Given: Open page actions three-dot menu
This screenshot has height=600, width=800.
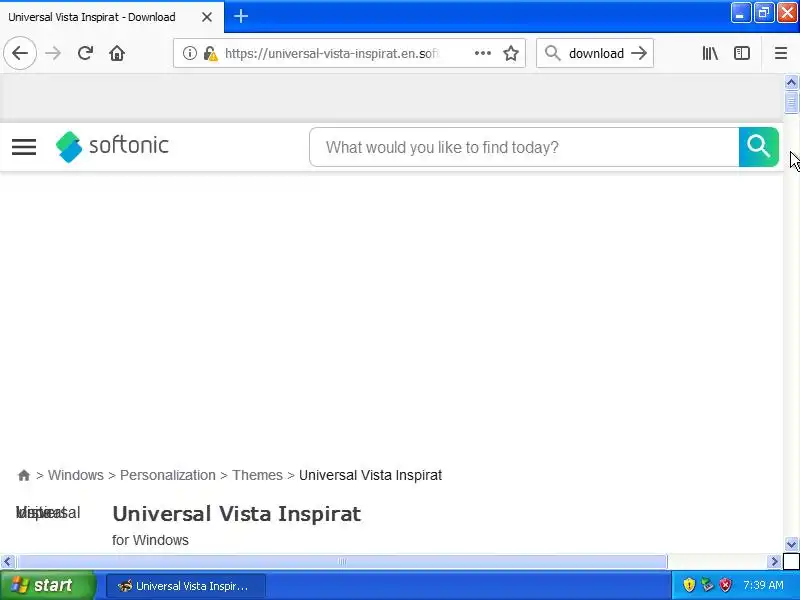Looking at the screenshot, I should [483, 53].
